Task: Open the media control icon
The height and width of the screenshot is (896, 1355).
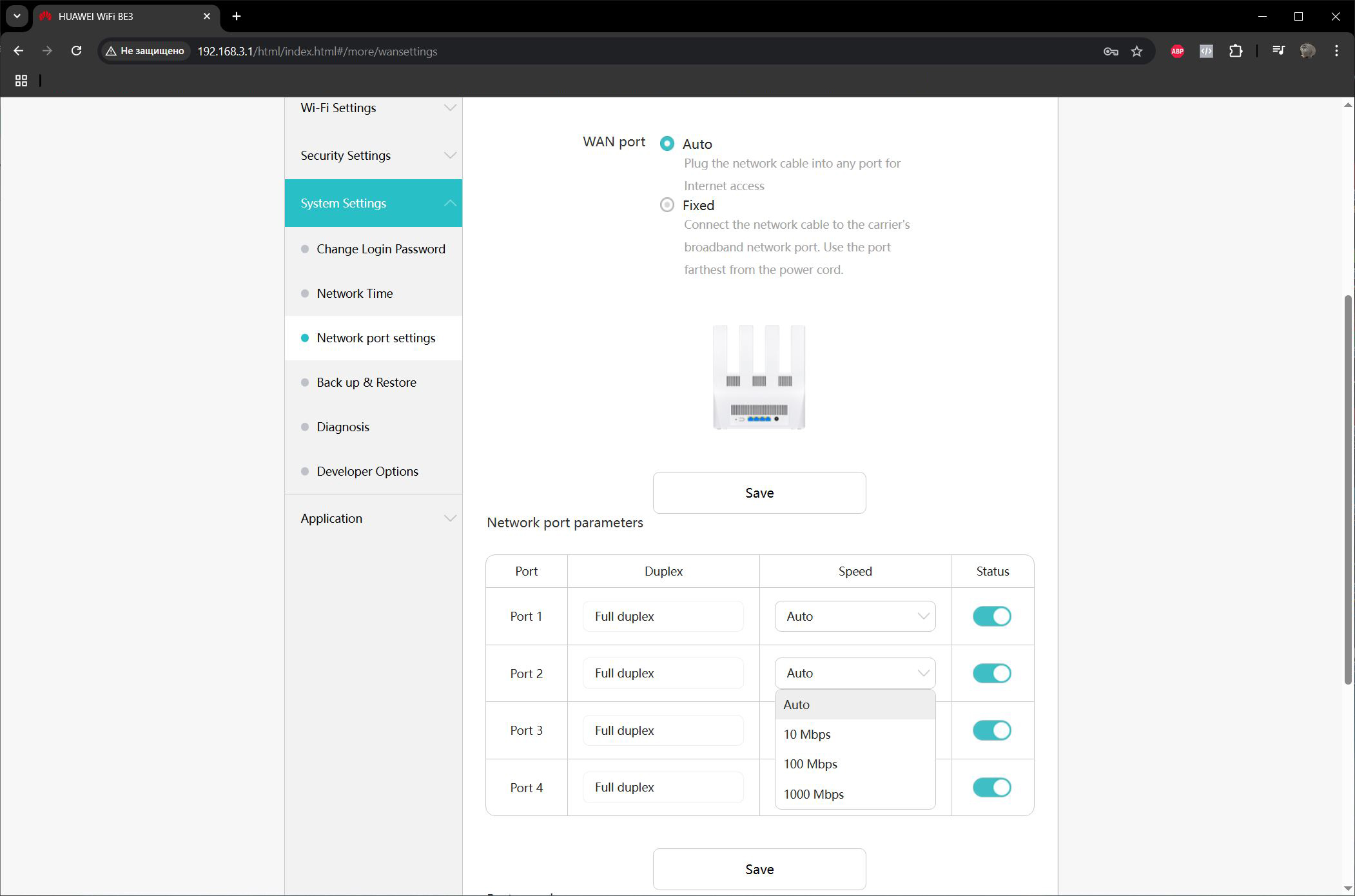Action: pos(1278,51)
